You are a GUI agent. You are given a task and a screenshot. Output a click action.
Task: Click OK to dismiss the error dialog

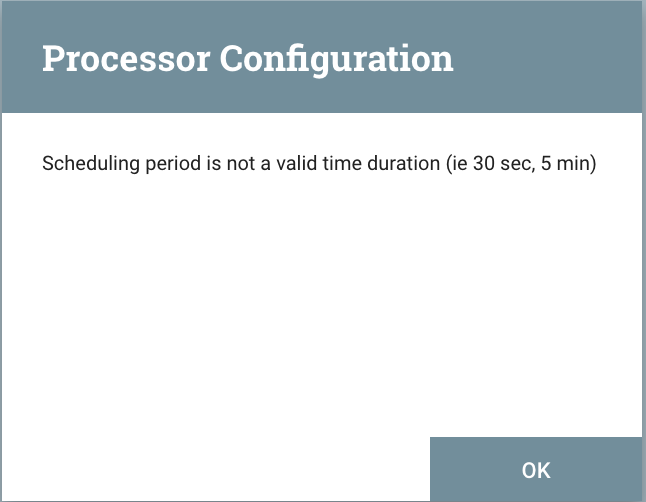536,469
